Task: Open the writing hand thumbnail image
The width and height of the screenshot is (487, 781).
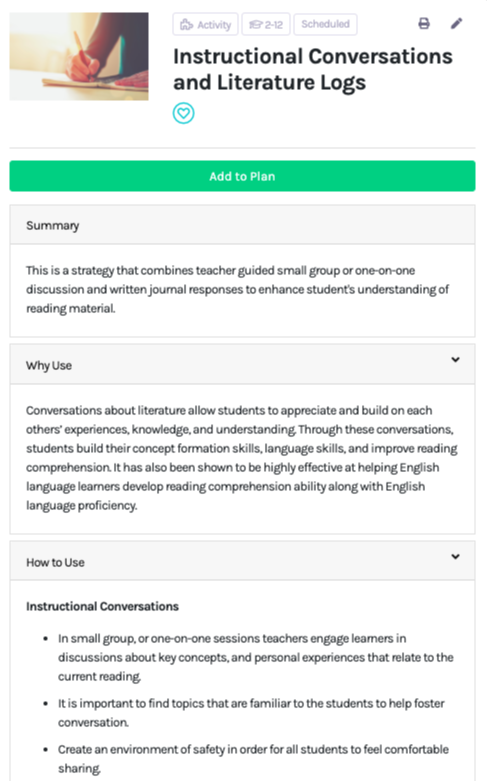Action: coord(79,56)
